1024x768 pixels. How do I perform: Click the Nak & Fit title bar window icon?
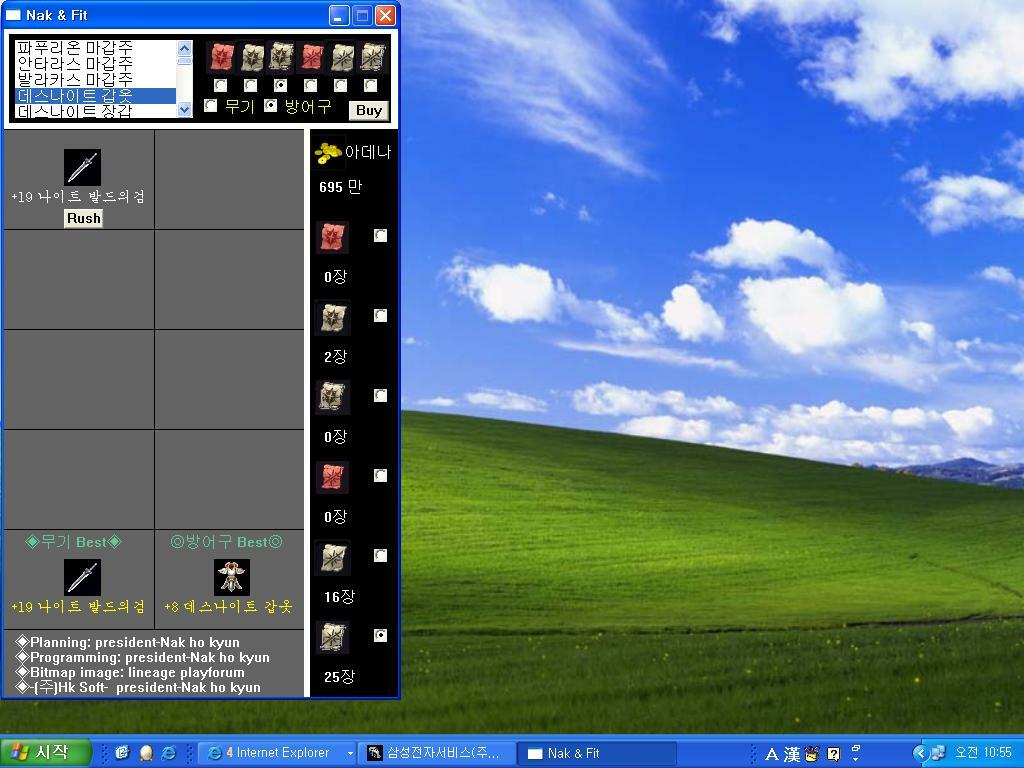pyautogui.click(x=13, y=15)
